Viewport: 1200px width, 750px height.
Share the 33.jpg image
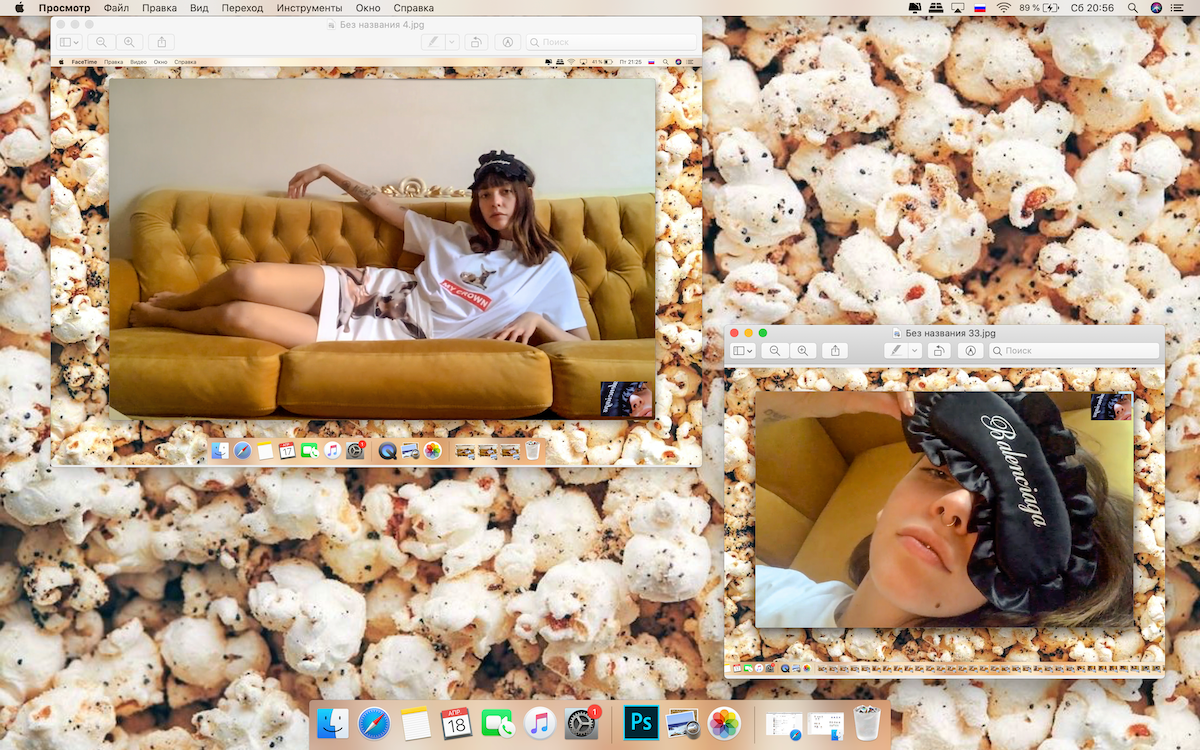[836, 351]
